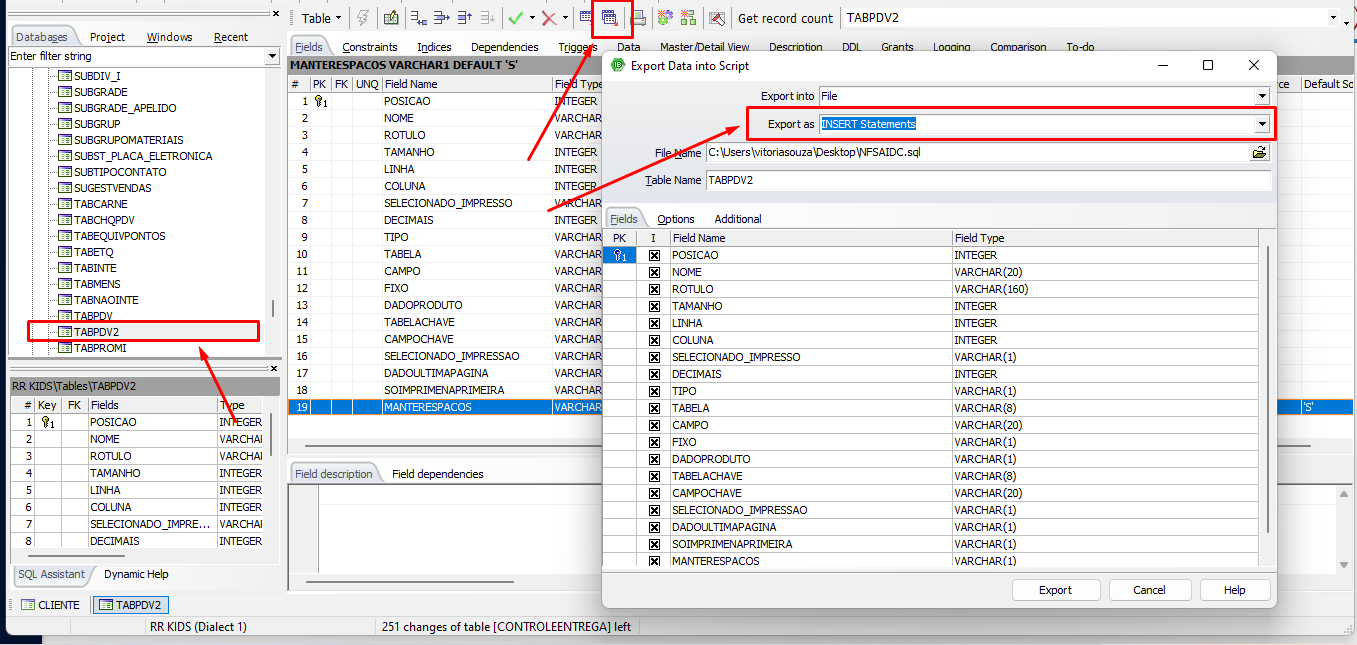Image resolution: width=1357 pixels, height=645 pixels.
Task: Switch to the Field dependencies tab
Action: (438, 474)
